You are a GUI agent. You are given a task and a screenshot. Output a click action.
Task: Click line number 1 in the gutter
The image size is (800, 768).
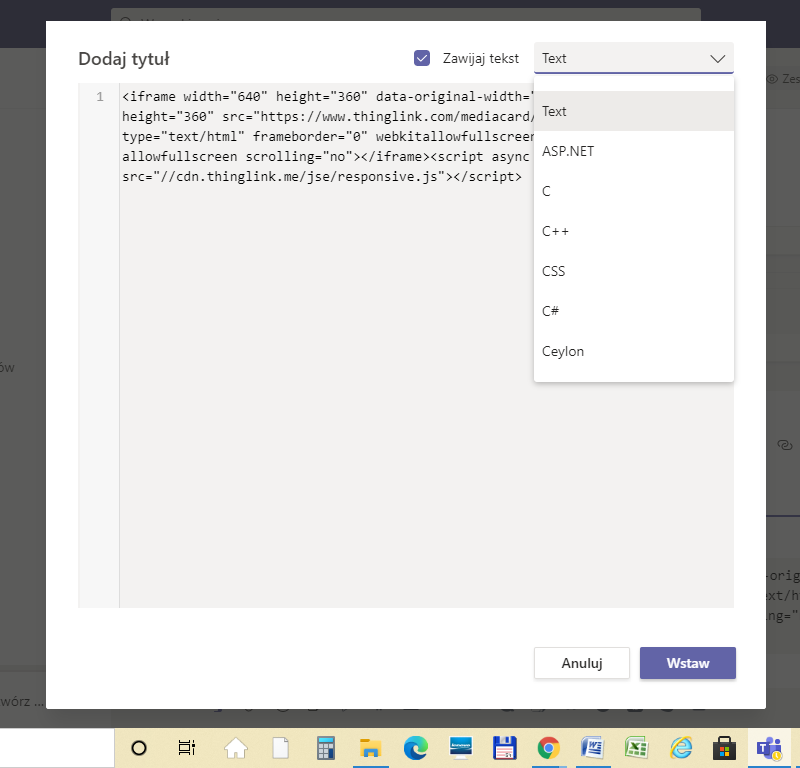tap(100, 96)
